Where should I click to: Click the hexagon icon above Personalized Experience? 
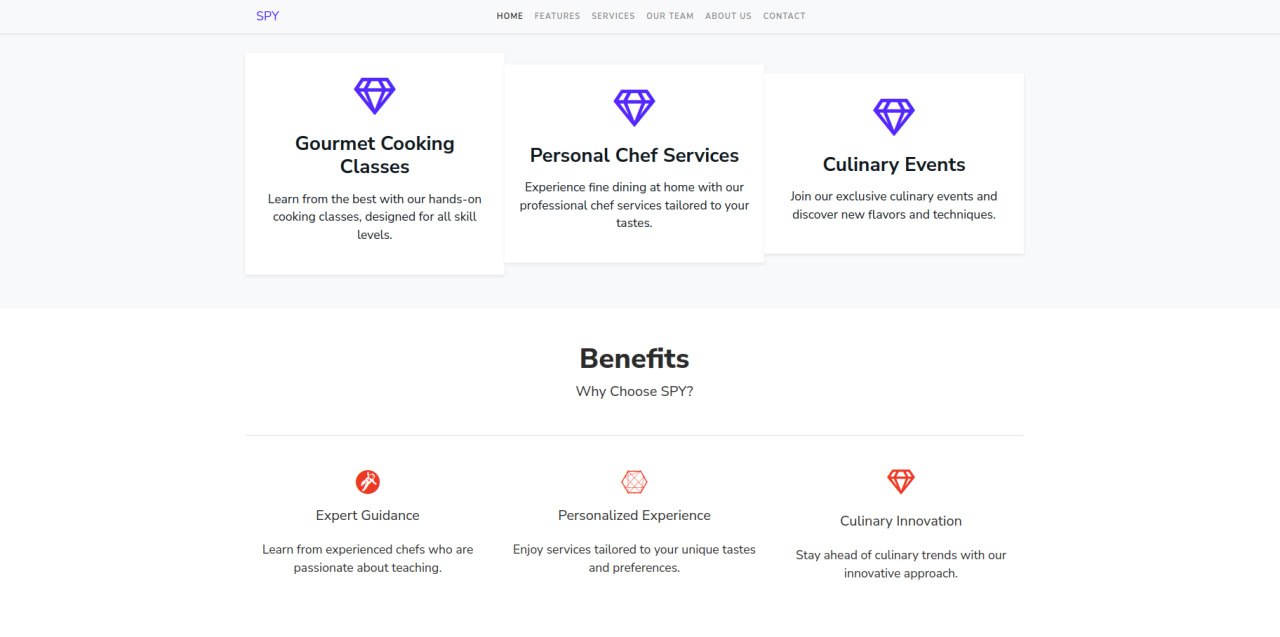coord(634,482)
